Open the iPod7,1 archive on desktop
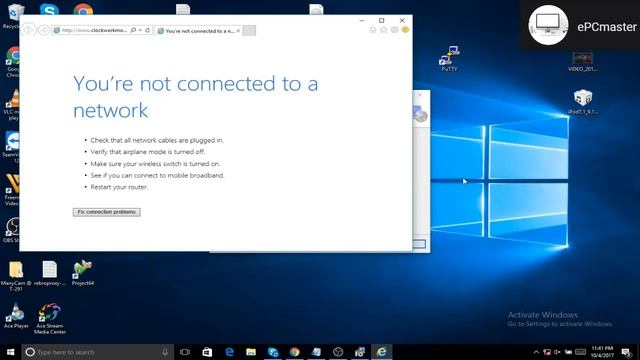The width and height of the screenshot is (640, 360). point(583,102)
